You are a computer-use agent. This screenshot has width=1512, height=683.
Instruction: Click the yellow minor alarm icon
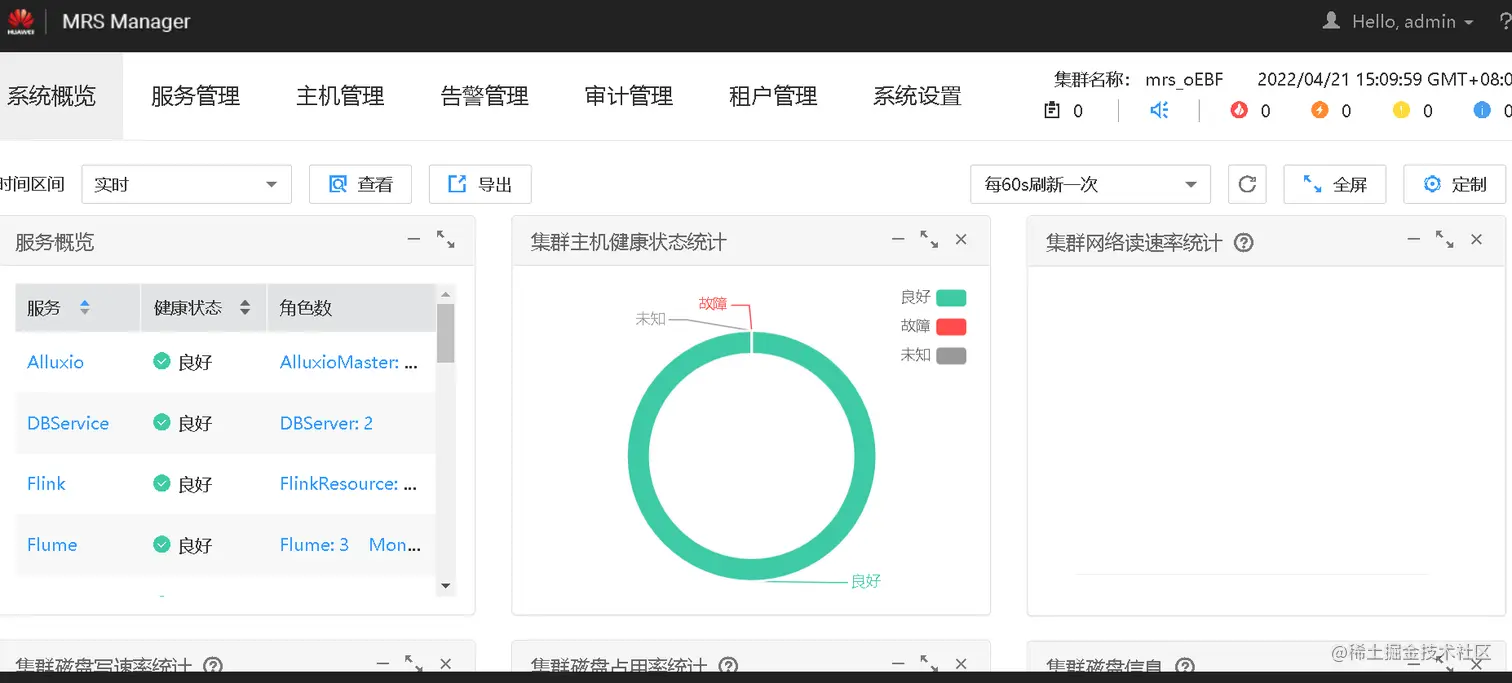click(1401, 110)
